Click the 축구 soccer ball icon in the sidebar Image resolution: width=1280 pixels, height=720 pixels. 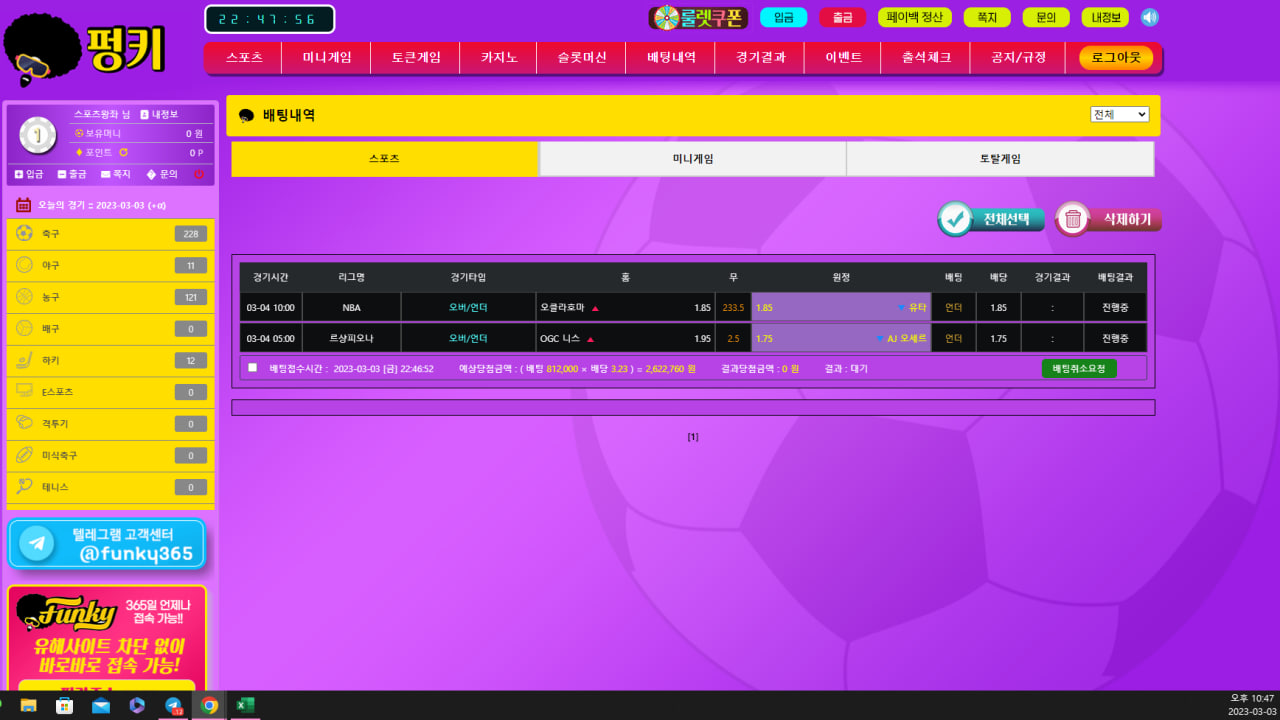pyautogui.click(x=25, y=234)
